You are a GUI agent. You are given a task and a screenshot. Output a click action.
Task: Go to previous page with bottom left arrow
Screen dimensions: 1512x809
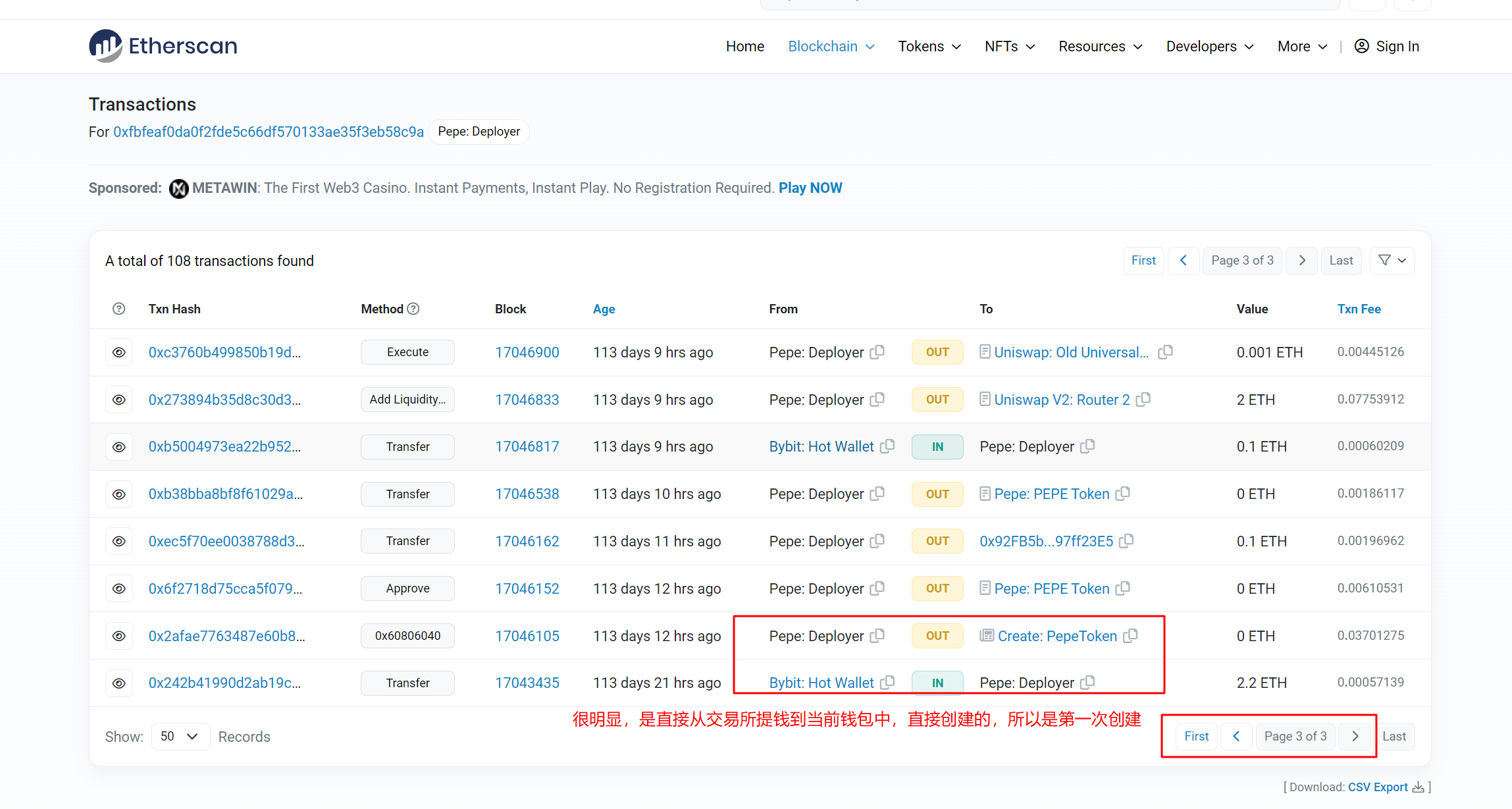click(1236, 737)
